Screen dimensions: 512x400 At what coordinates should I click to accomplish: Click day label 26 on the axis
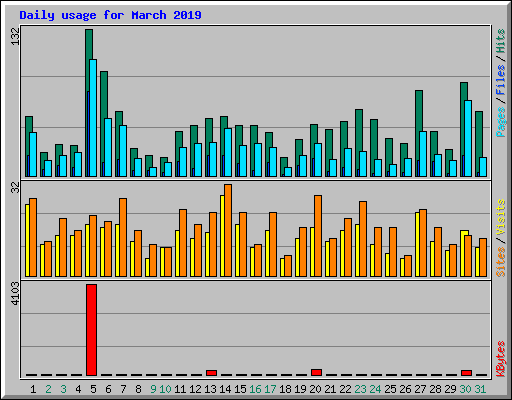[405, 389]
